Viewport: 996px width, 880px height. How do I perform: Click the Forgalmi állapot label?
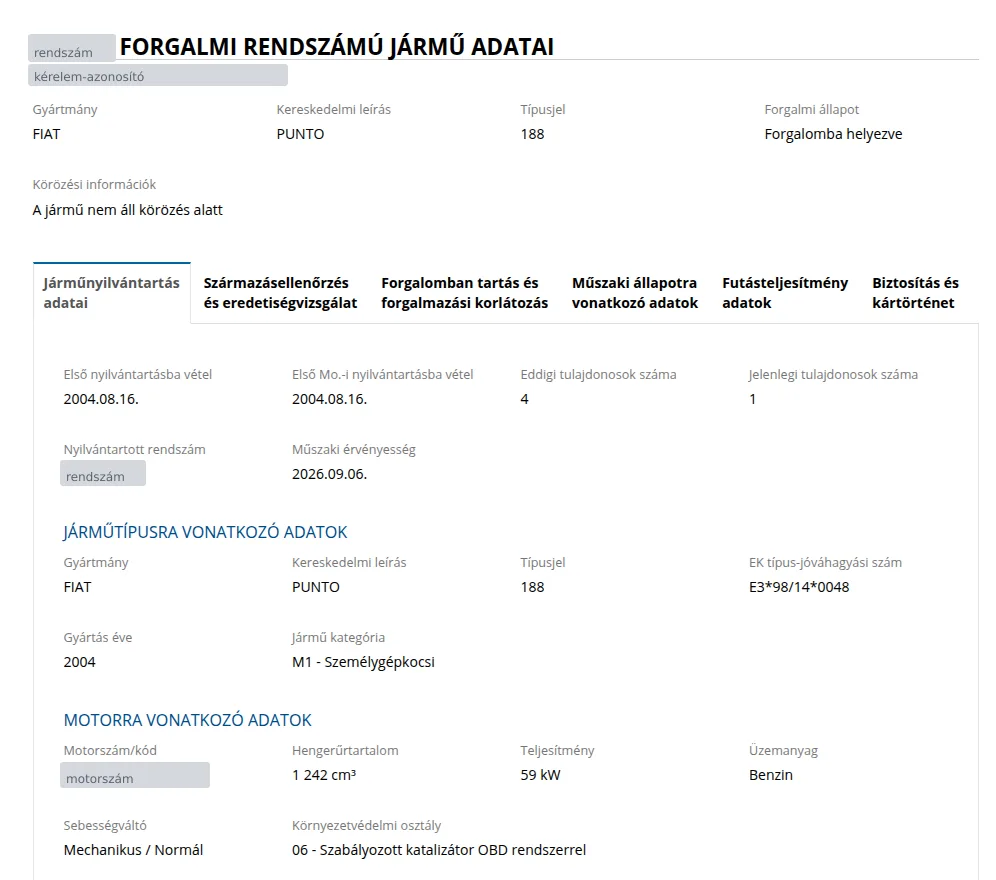(x=811, y=109)
